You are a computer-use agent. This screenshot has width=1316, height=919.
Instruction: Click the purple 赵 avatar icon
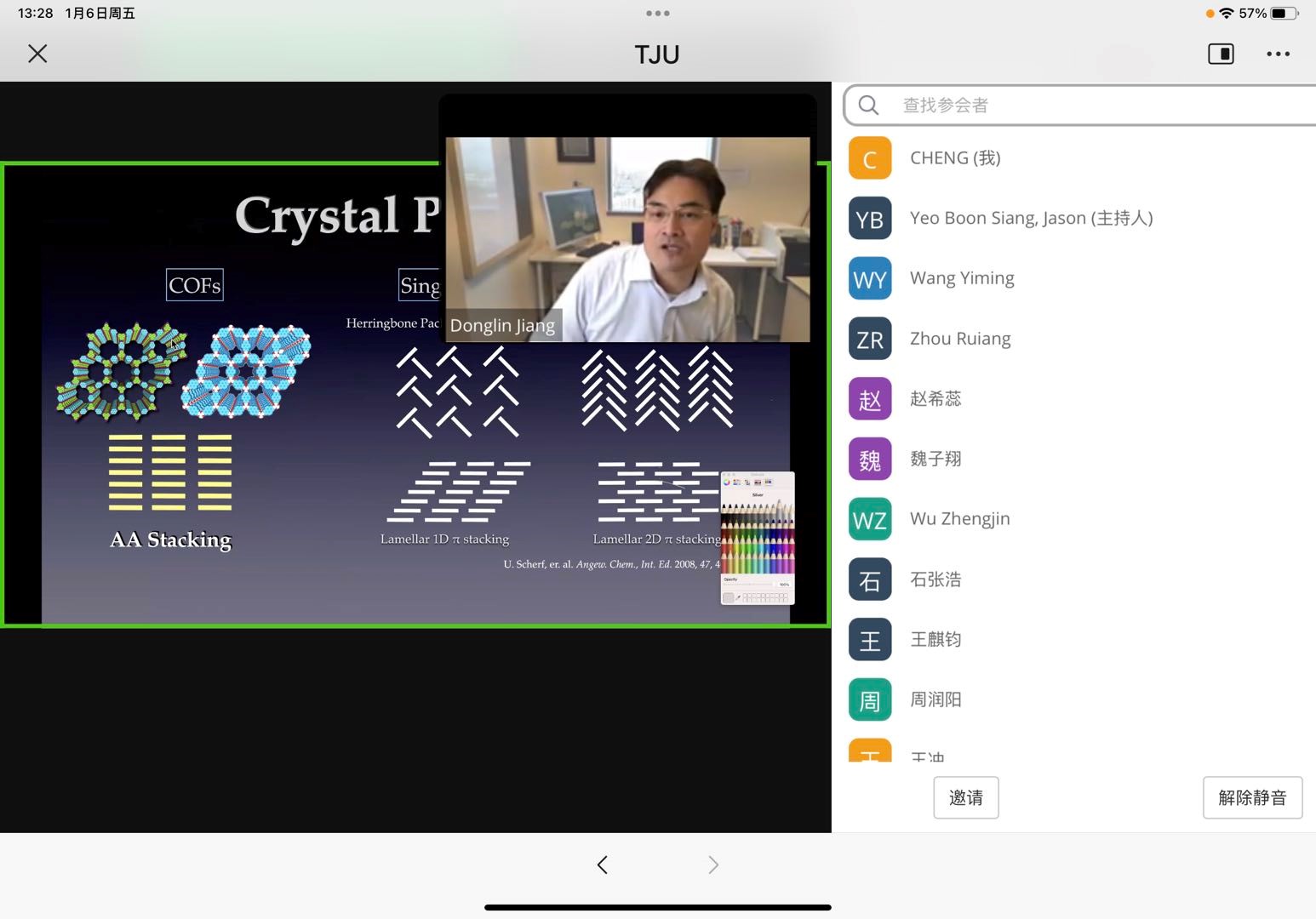click(x=870, y=399)
